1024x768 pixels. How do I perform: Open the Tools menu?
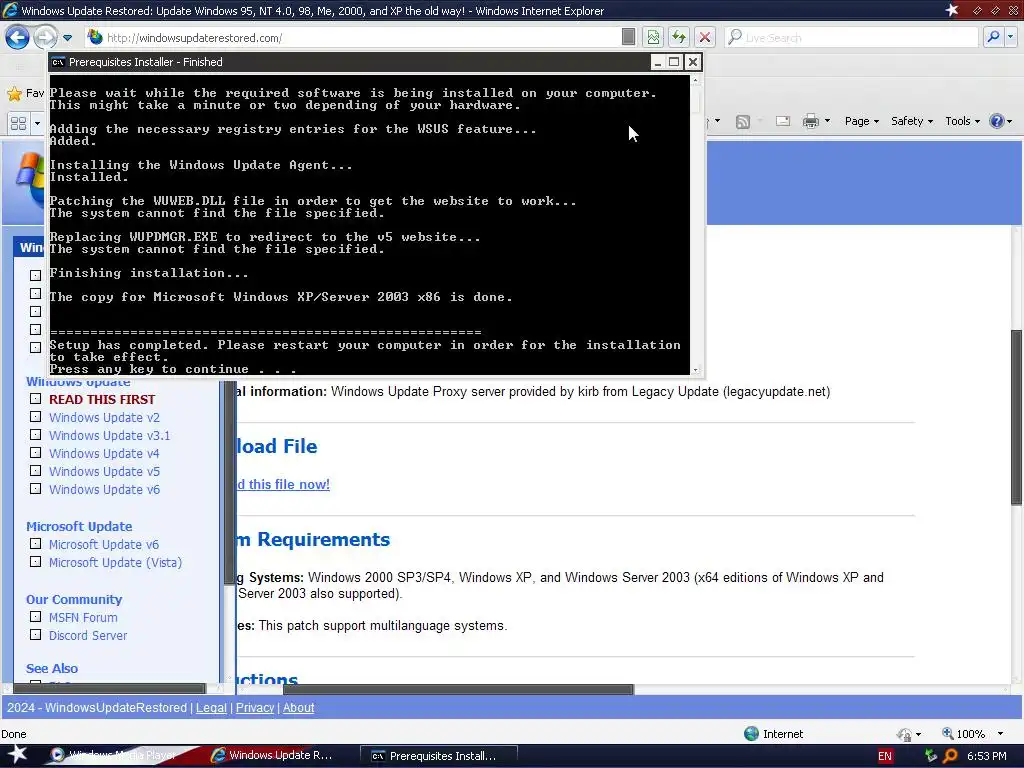pyautogui.click(x=962, y=121)
